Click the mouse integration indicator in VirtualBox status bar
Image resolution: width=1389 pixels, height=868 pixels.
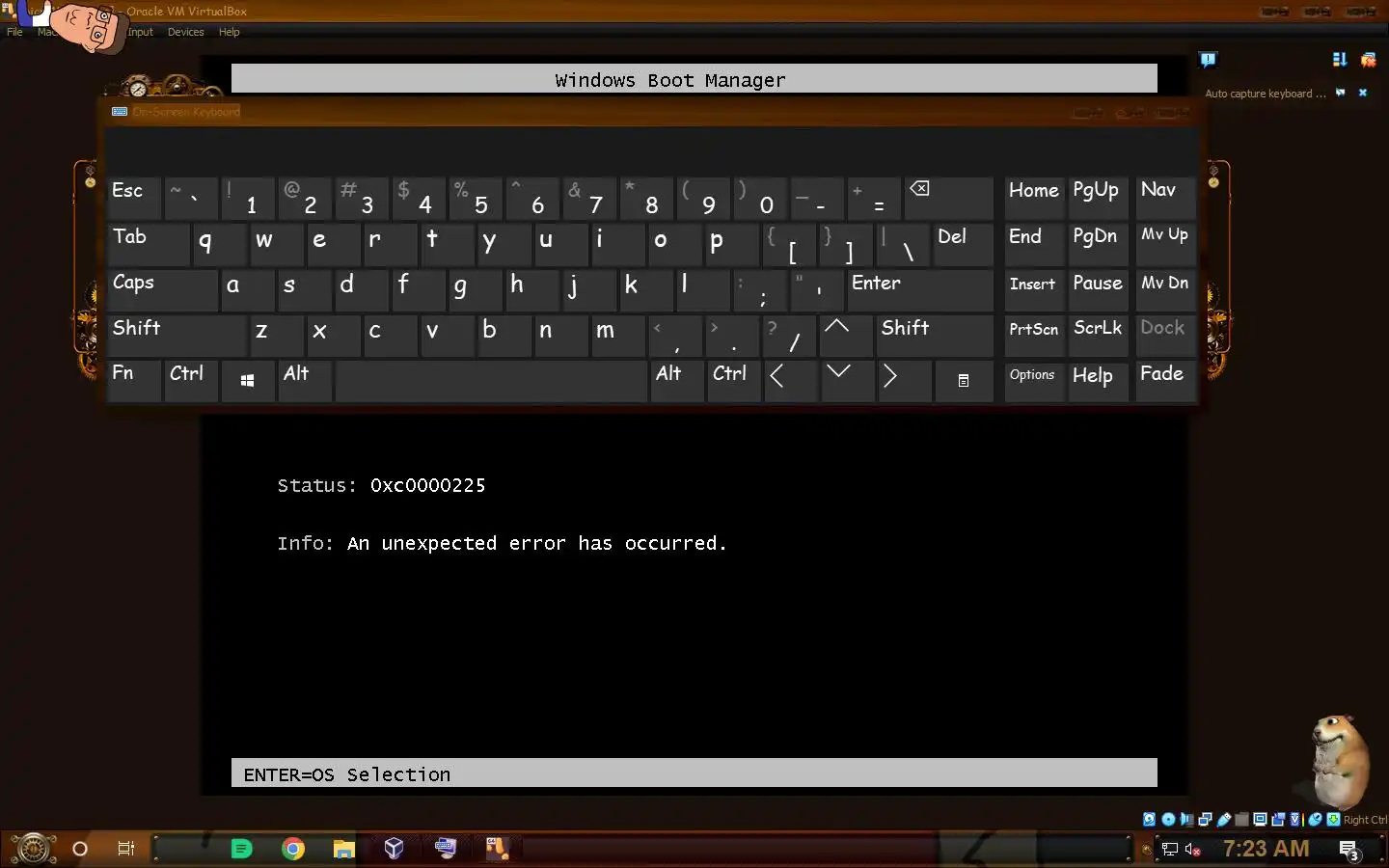click(1315, 819)
